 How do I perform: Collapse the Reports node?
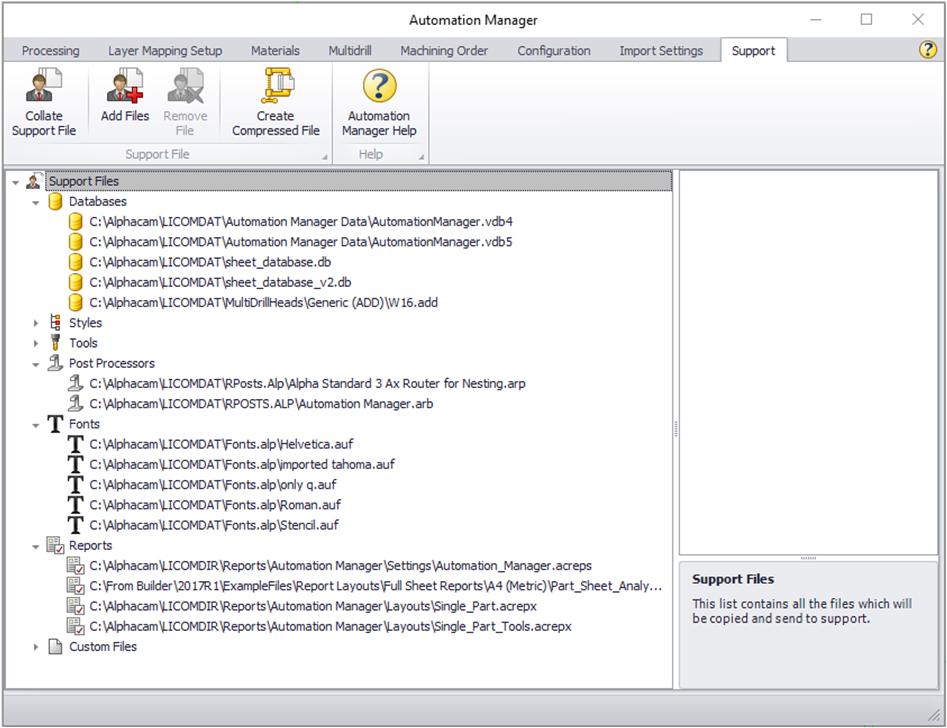[36, 546]
